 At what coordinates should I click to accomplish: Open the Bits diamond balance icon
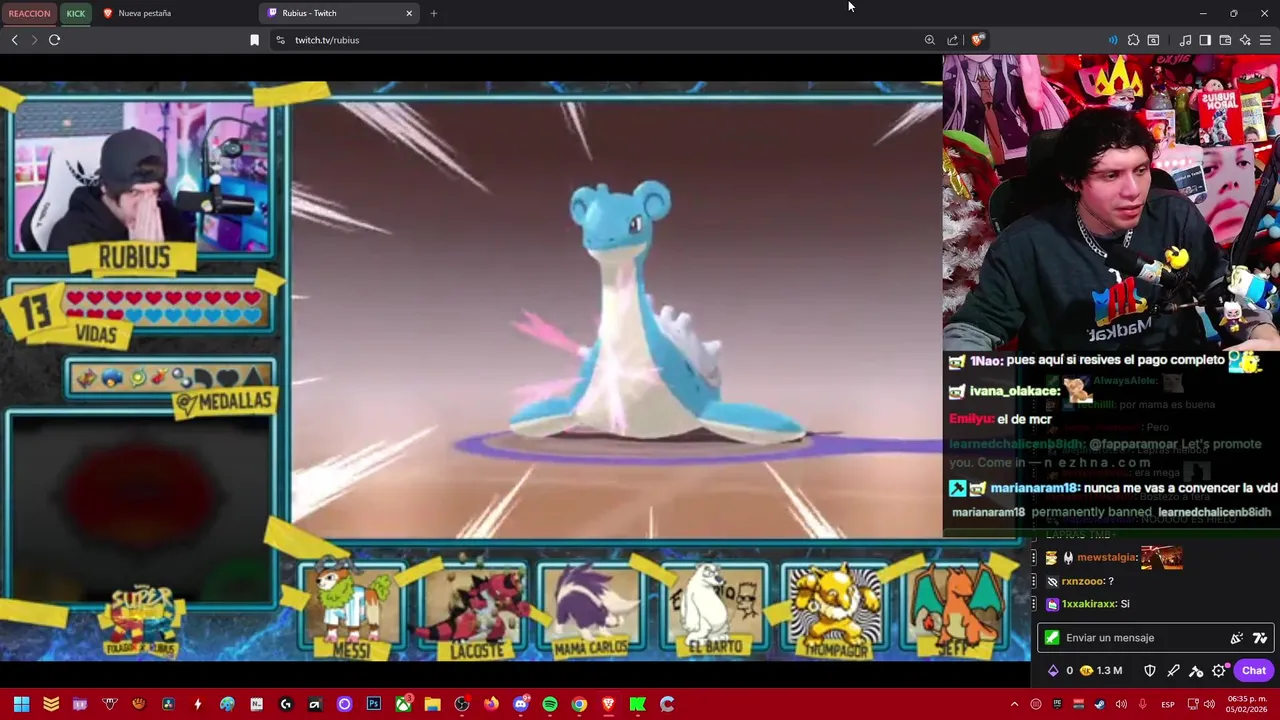(1059, 671)
